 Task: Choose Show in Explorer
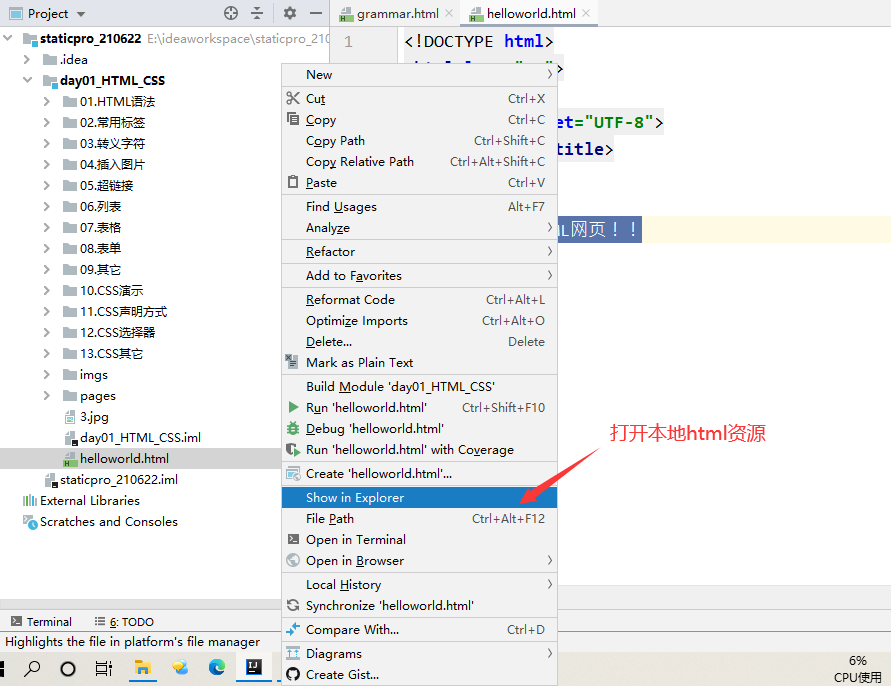tap(419, 497)
